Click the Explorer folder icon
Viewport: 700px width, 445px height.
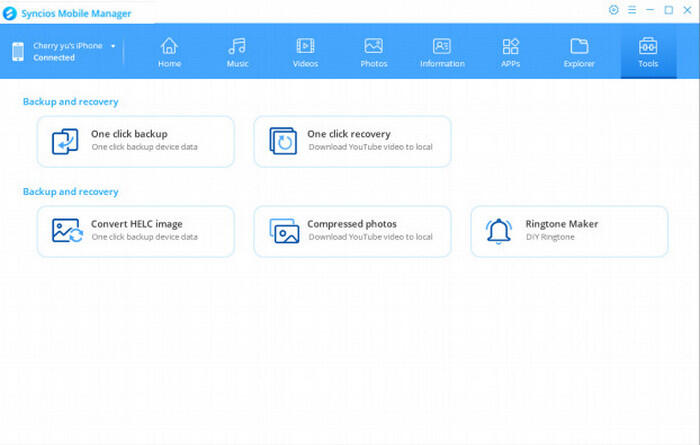point(578,46)
